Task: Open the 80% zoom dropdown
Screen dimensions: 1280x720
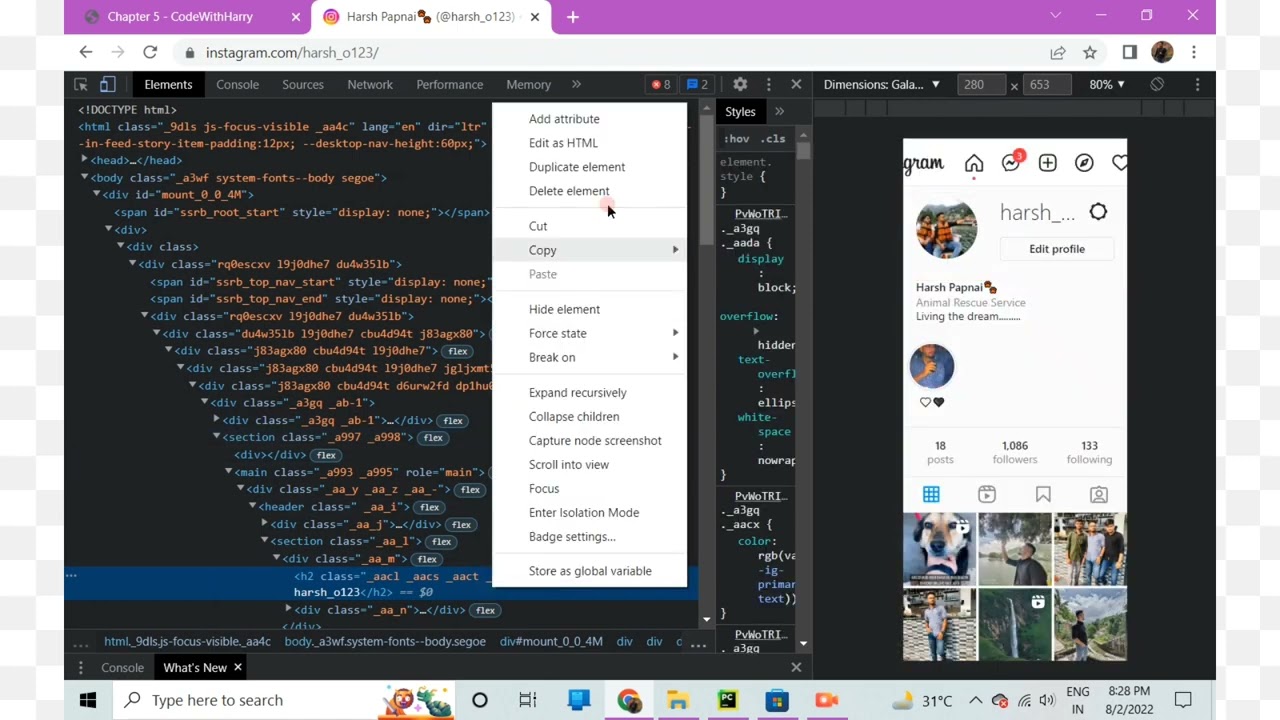Action: coord(1106,84)
